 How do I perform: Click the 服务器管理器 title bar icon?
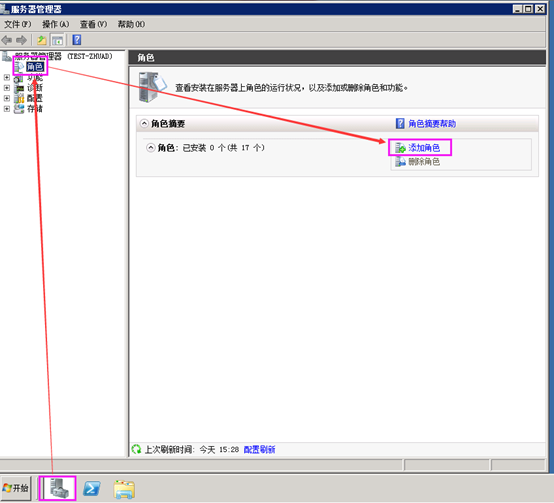tap(5, 8)
